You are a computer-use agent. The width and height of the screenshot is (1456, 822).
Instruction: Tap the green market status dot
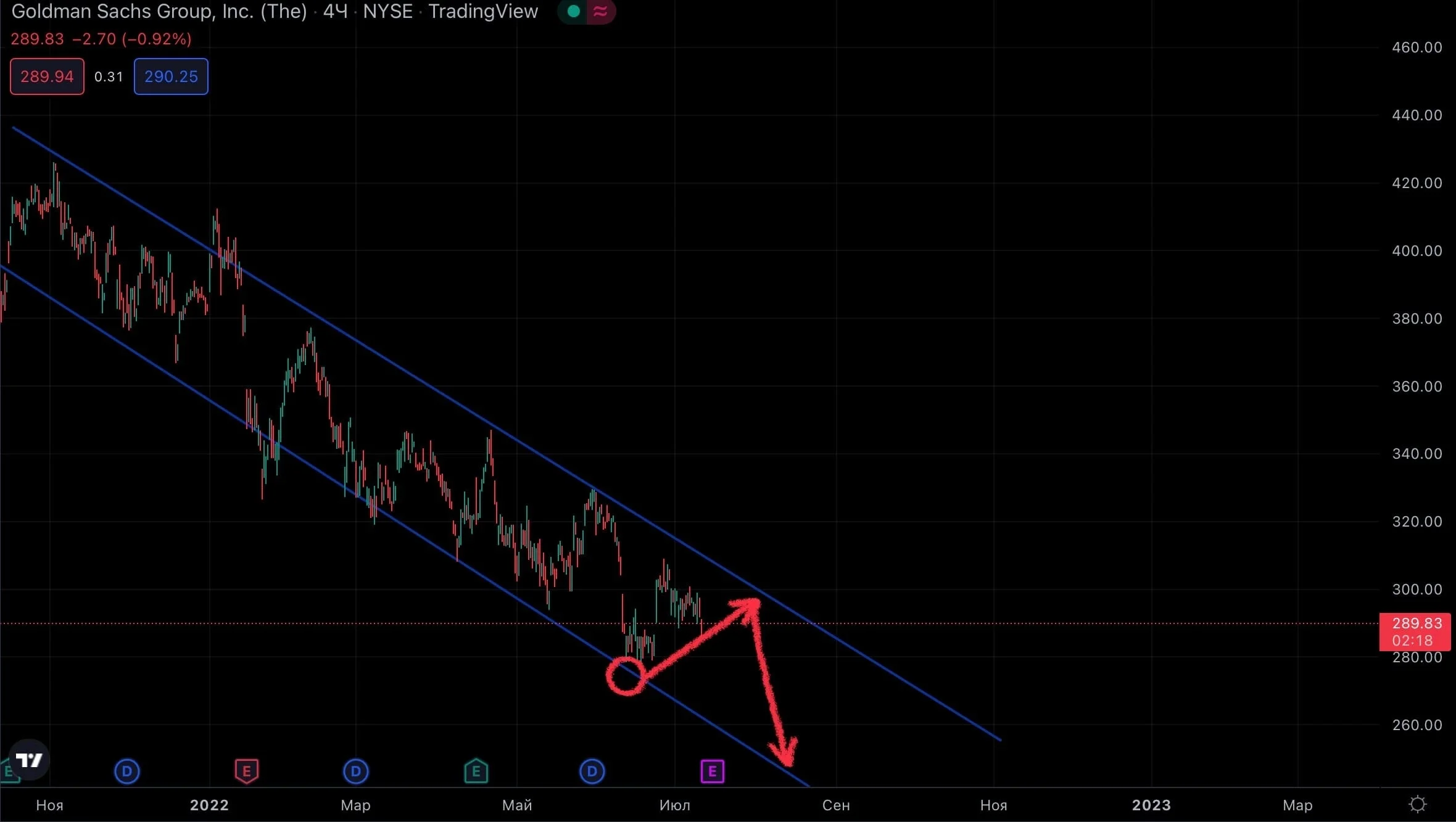coord(573,11)
